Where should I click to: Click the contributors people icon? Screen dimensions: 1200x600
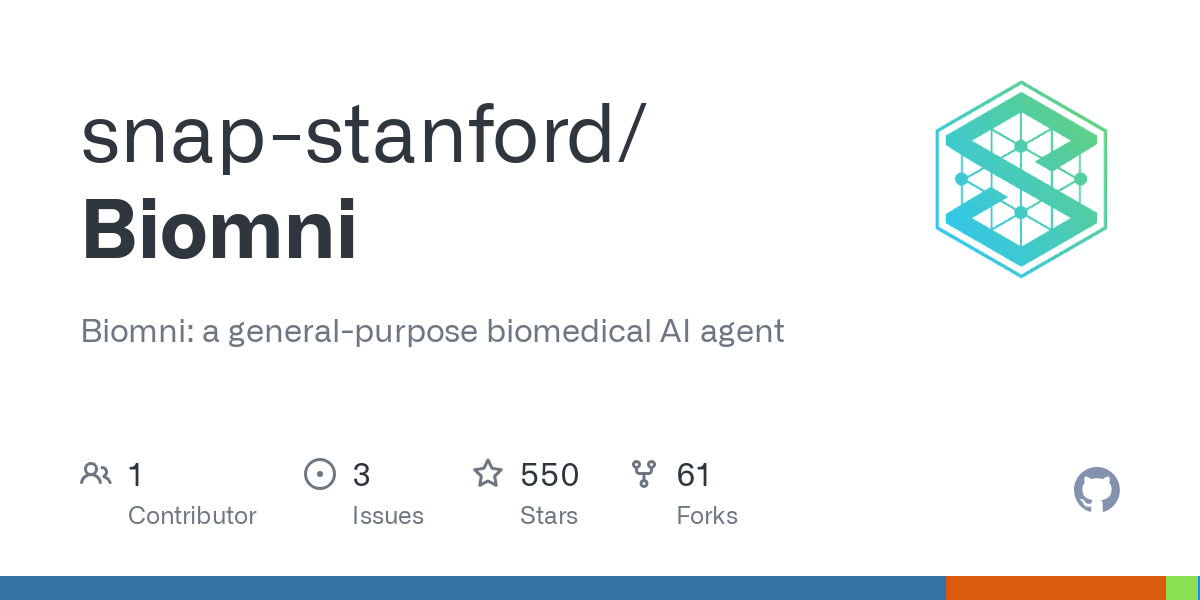[96, 473]
